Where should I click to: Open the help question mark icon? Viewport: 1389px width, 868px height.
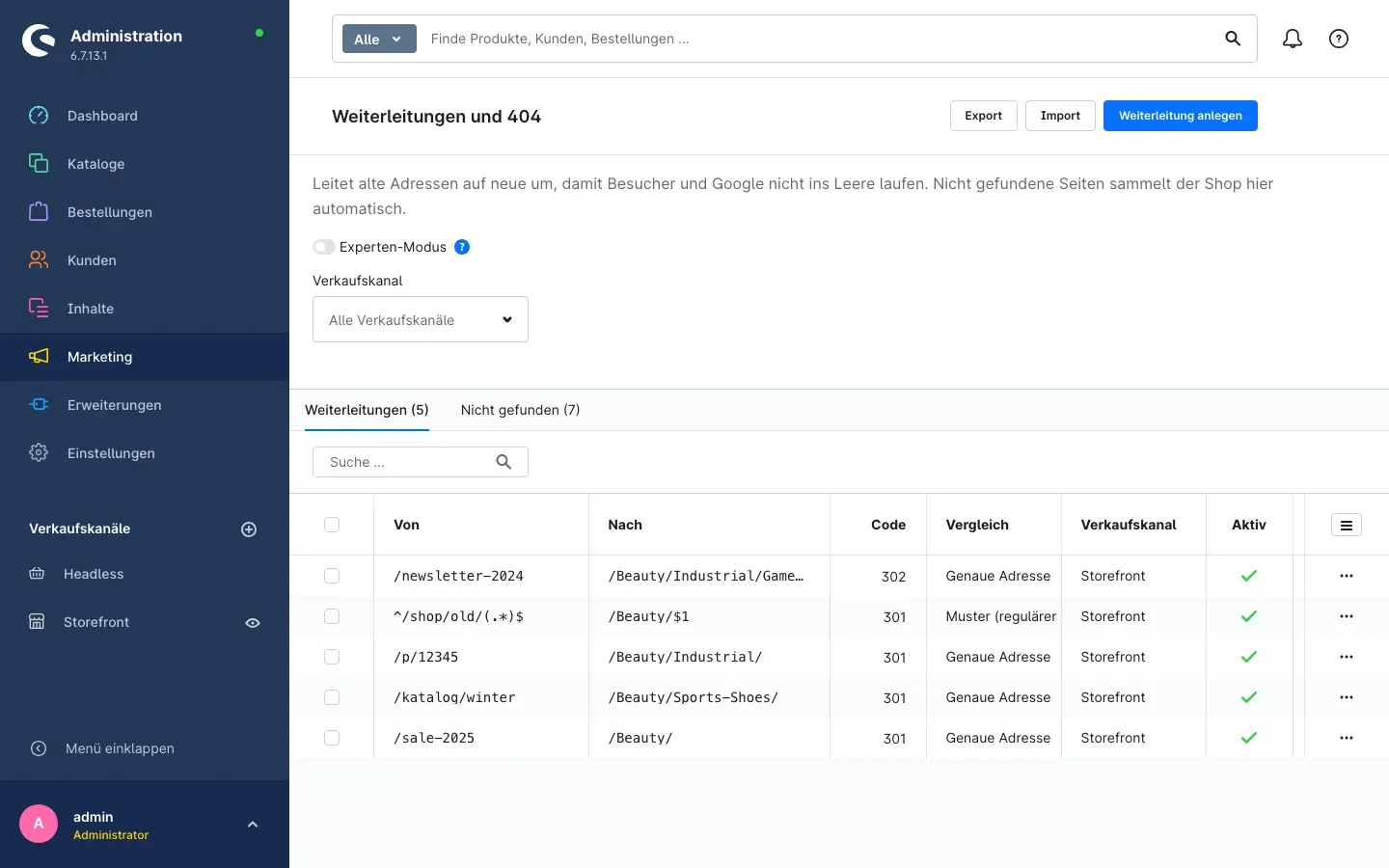point(1339,39)
